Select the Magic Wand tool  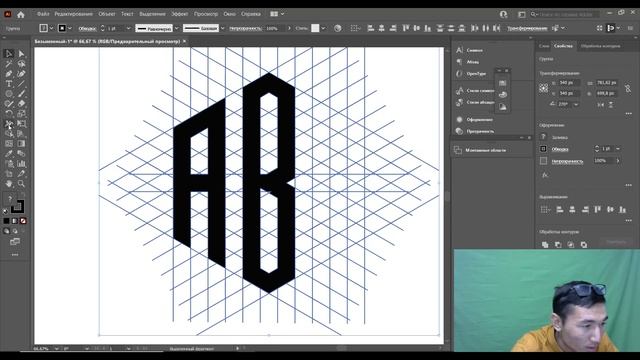(x=9, y=64)
